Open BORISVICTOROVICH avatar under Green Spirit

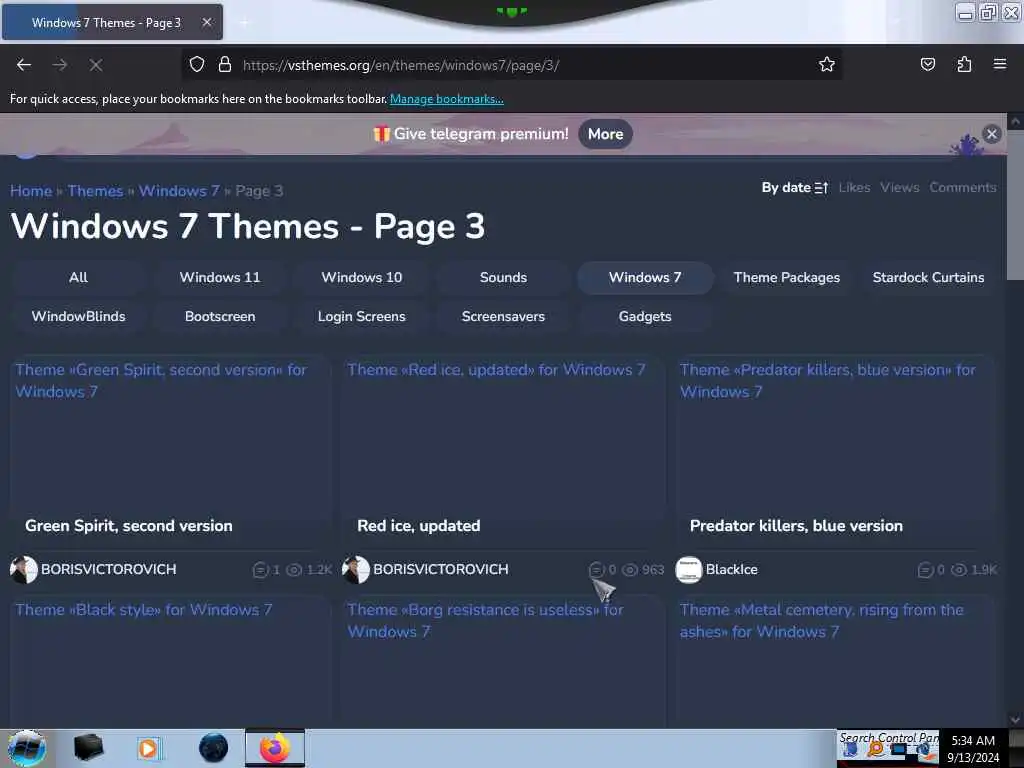pos(24,569)
